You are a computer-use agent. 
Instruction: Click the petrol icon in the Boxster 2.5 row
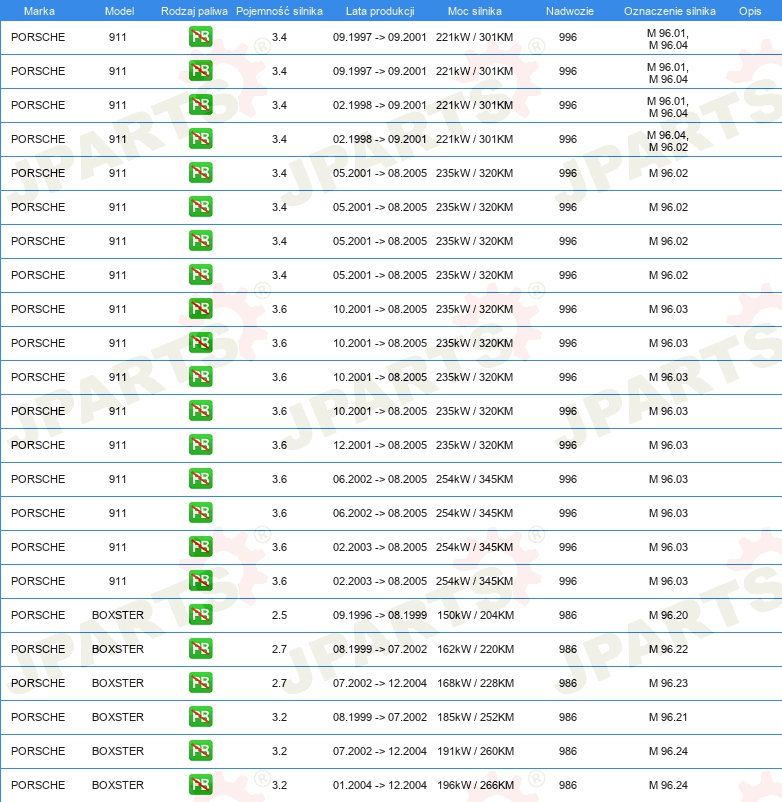click(x=200, y=614)
